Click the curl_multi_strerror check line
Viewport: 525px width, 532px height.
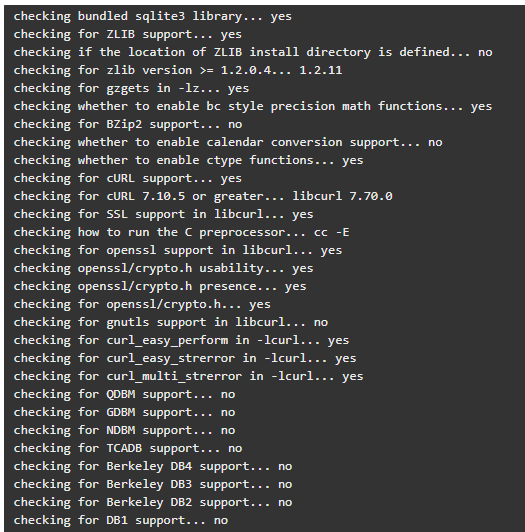click(x=188, y=376)
